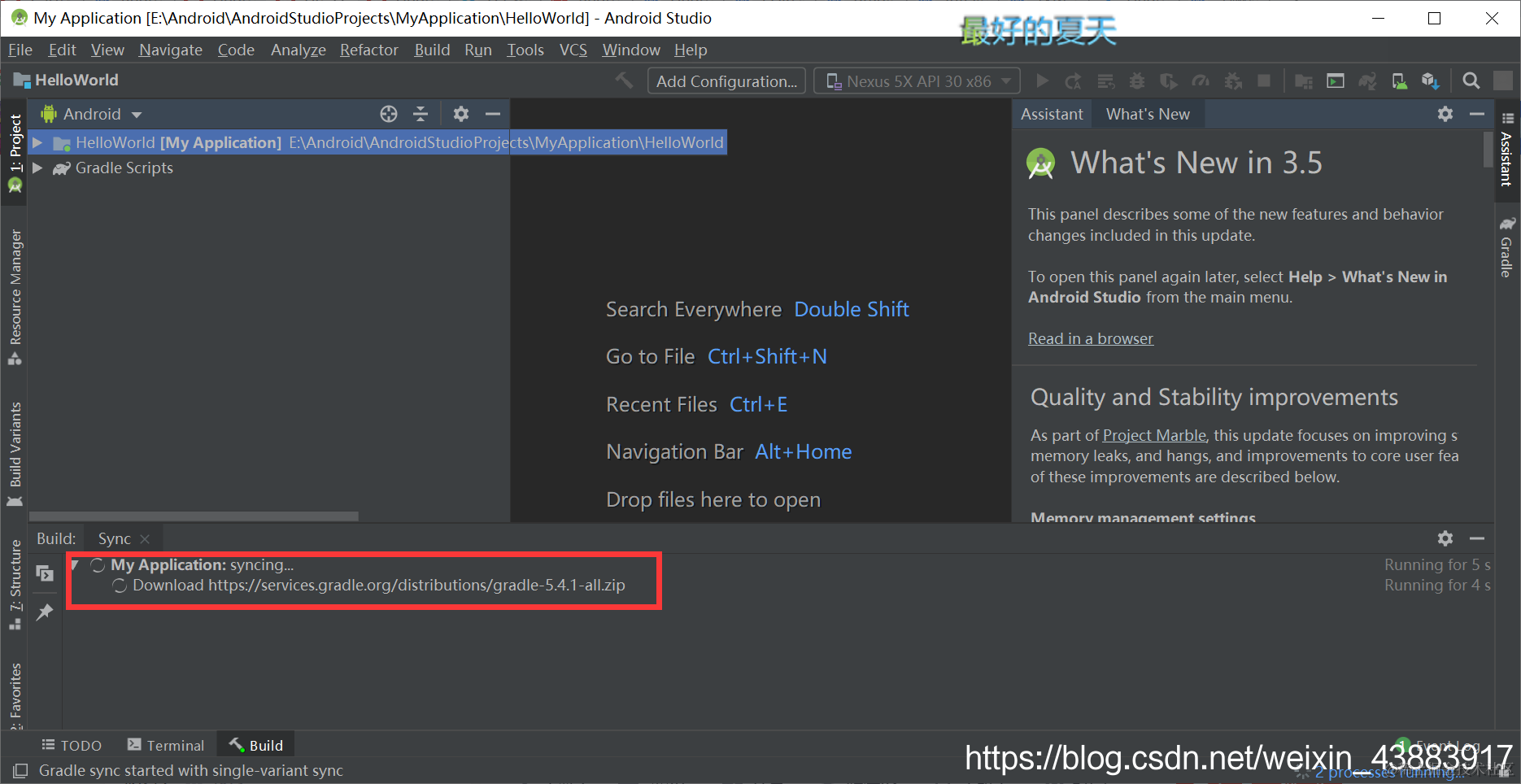Open the Android project view dropdown
The image size is (1521, 784).
[92, 114]
